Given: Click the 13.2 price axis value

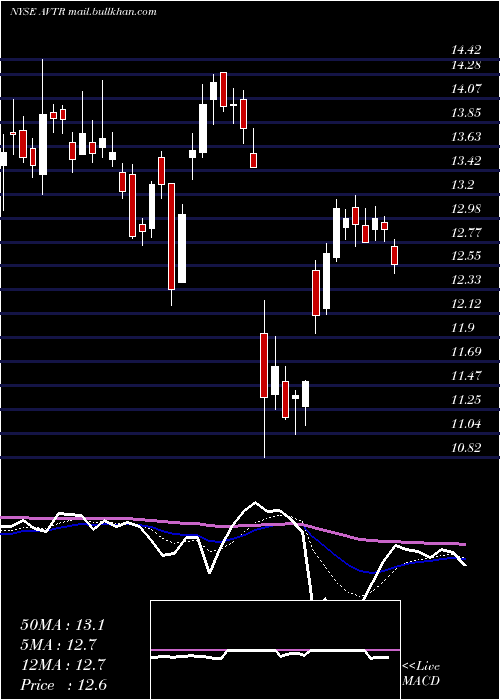Looking at the screenshot, I should (463, 185).
